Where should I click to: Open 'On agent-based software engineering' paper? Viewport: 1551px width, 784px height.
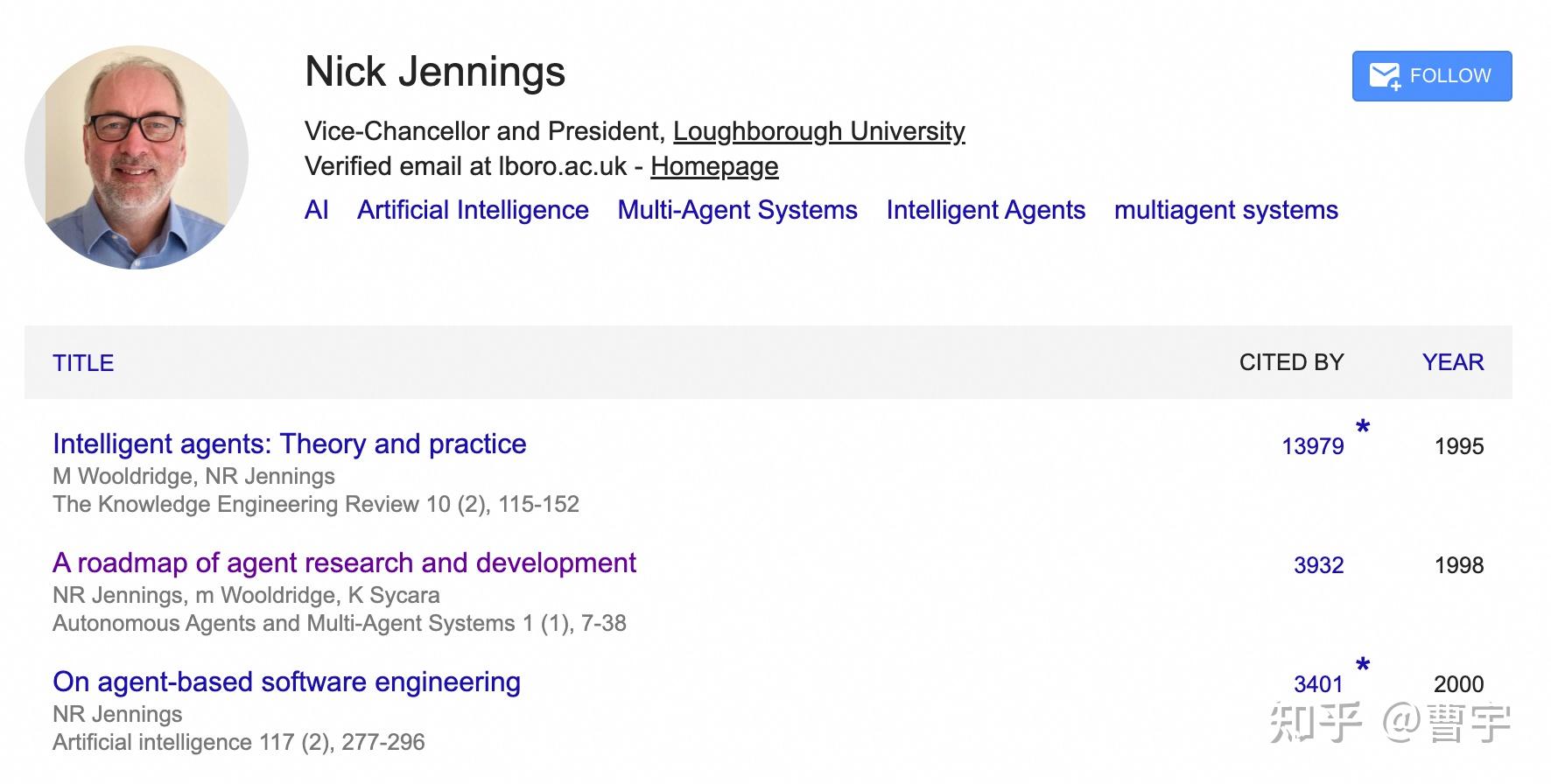tap(286, 682)
